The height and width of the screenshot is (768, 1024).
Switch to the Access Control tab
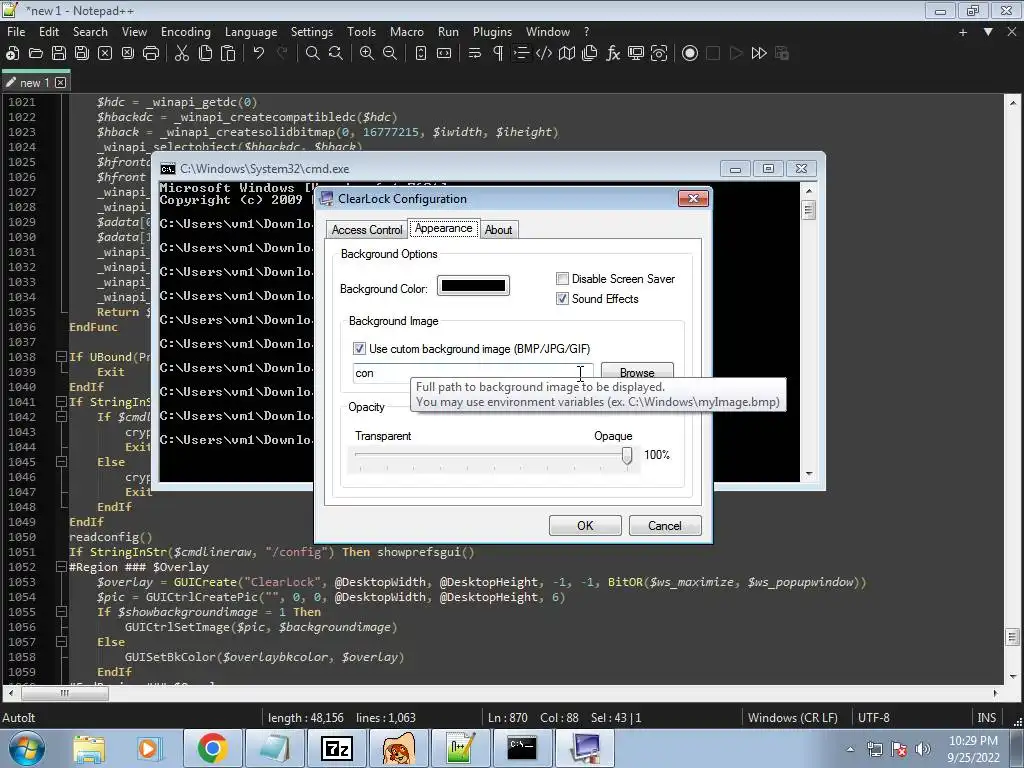pos(367,230)
